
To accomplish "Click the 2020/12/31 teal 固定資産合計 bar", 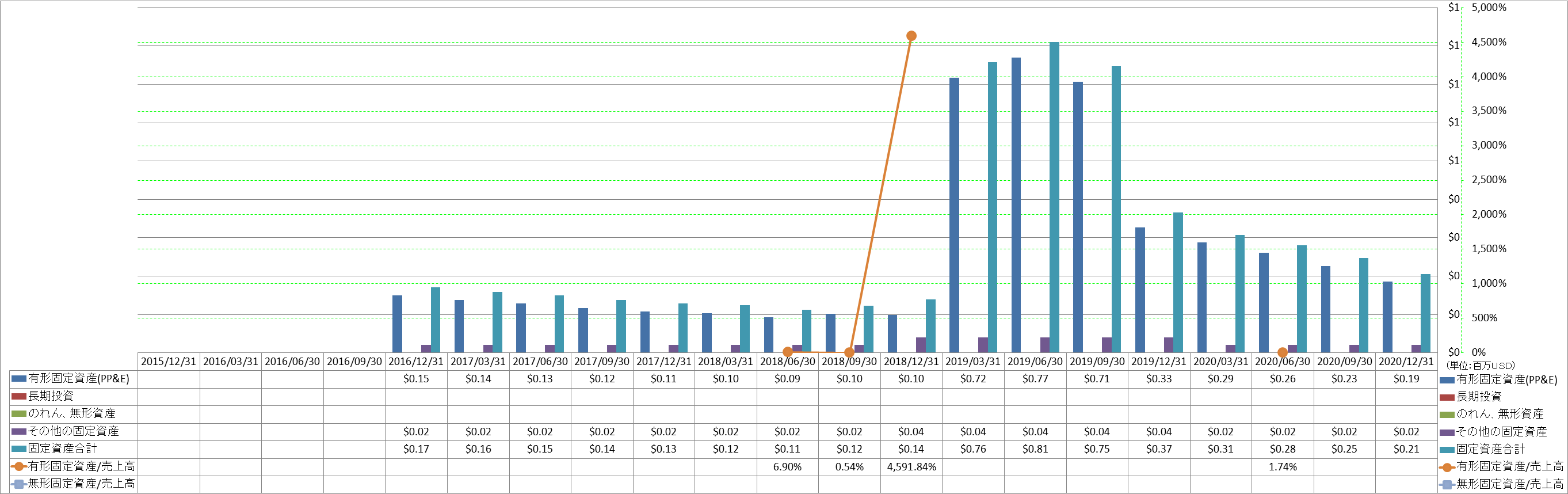I will (x=1425, y=313).
